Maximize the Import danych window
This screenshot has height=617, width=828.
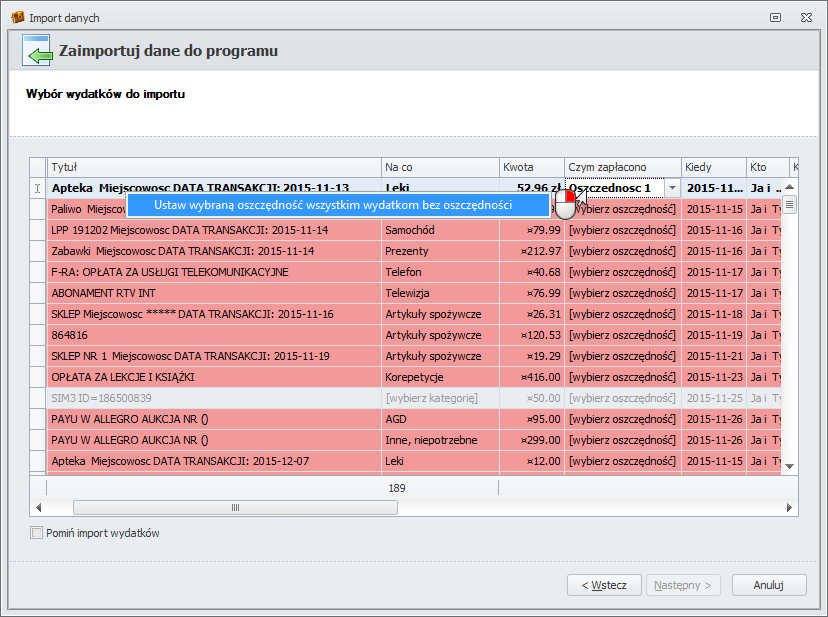(775, 17)
